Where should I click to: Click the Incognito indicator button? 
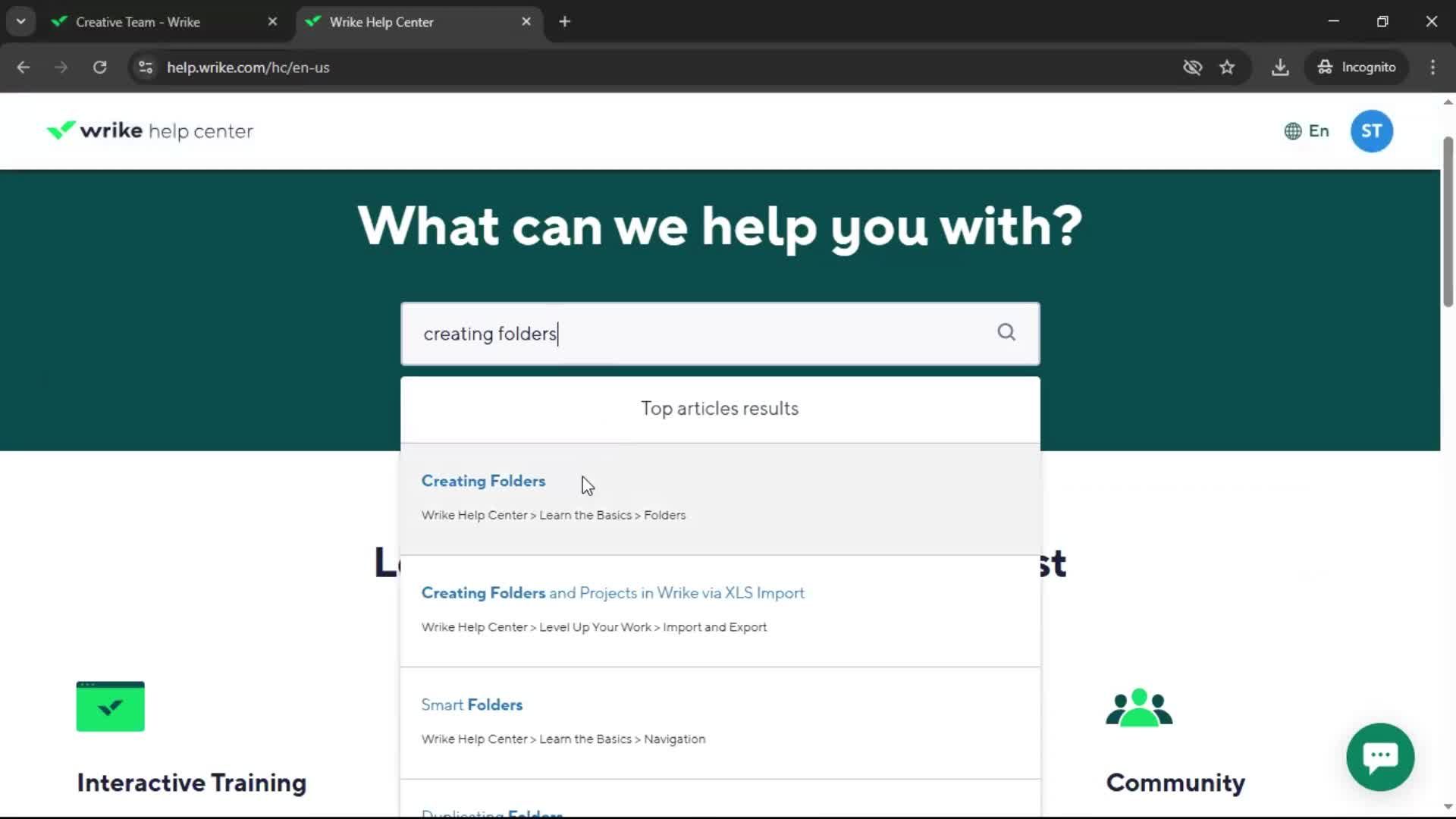[1357, 67]
